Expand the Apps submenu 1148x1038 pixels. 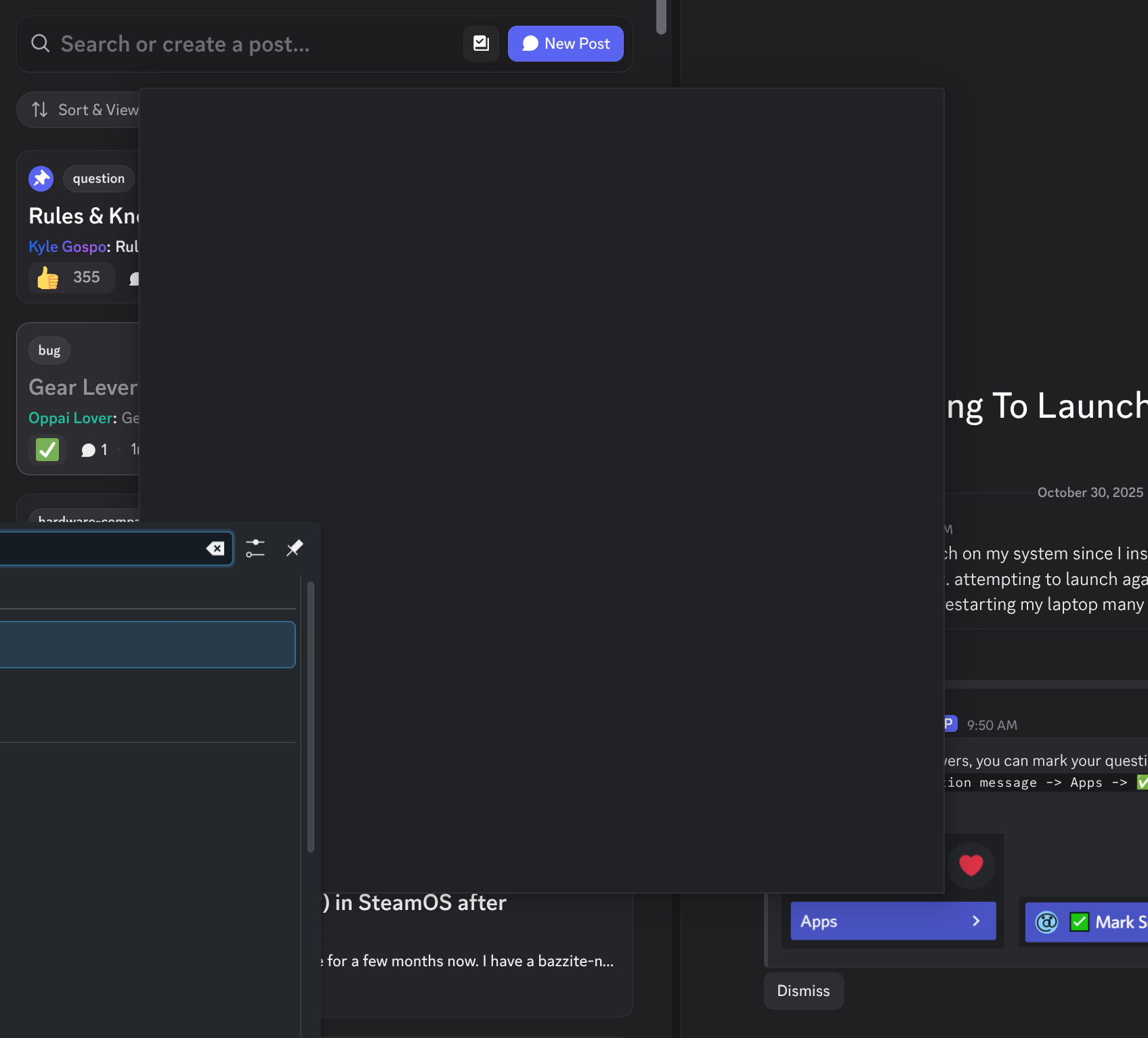(x=893, y=921)
